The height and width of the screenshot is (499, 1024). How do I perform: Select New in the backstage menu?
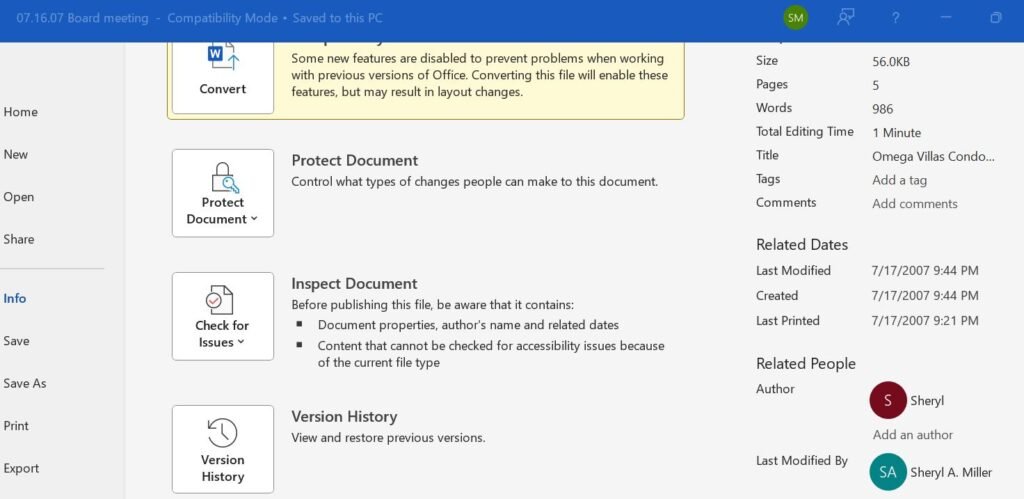16,154
